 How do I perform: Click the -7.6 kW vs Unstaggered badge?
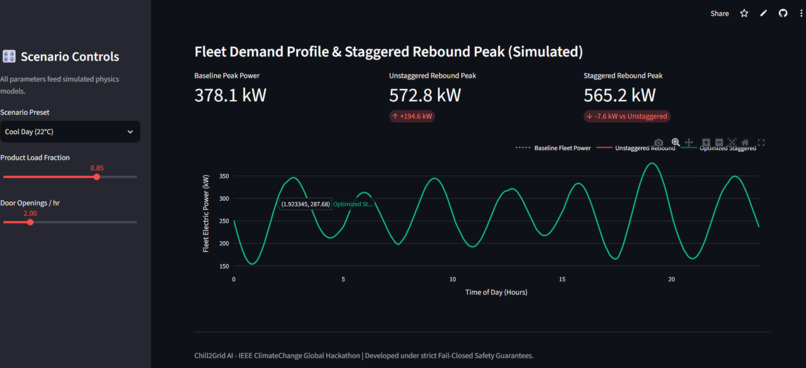click(x=627, y=116)
